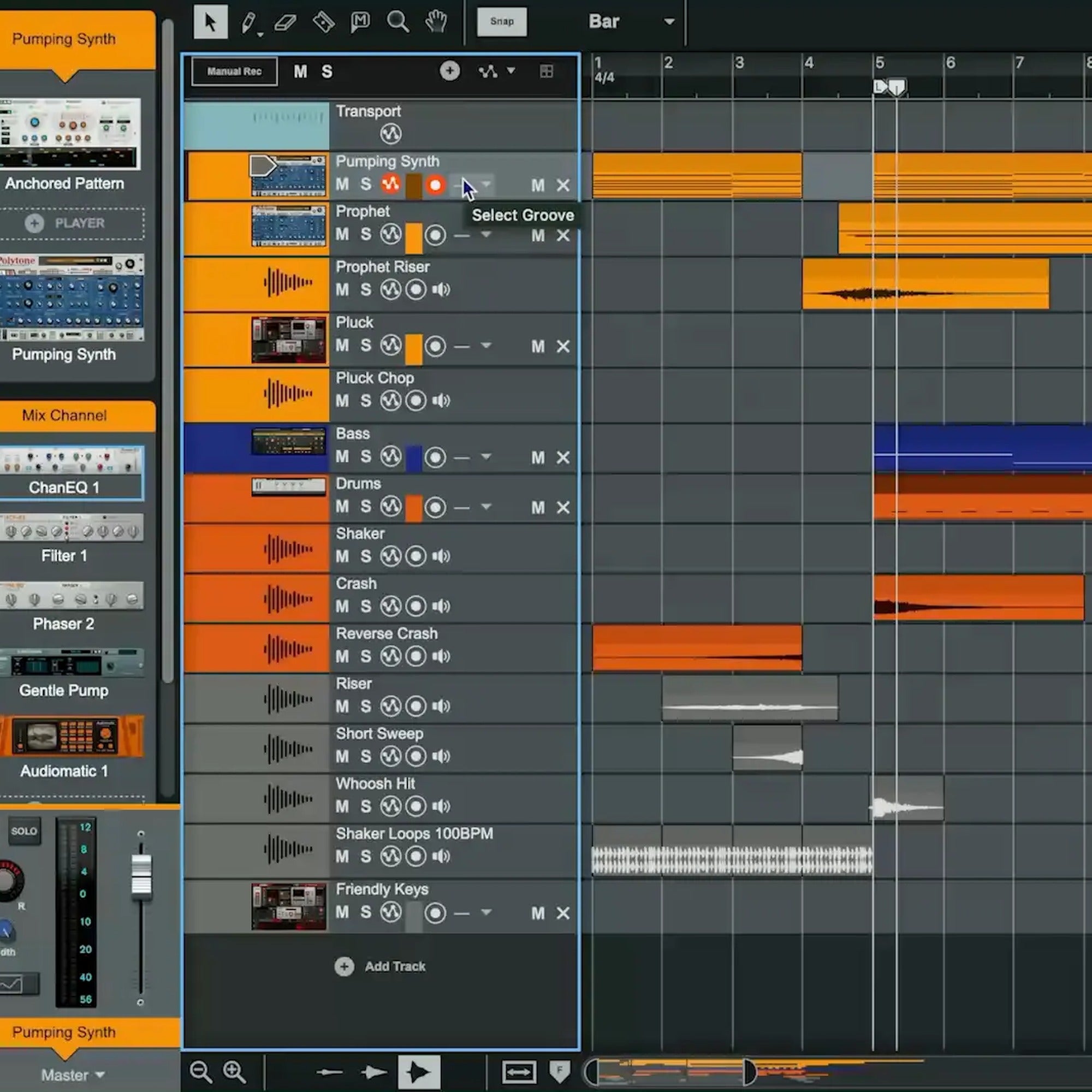Toggle the Snap button

tap(502, 21)
